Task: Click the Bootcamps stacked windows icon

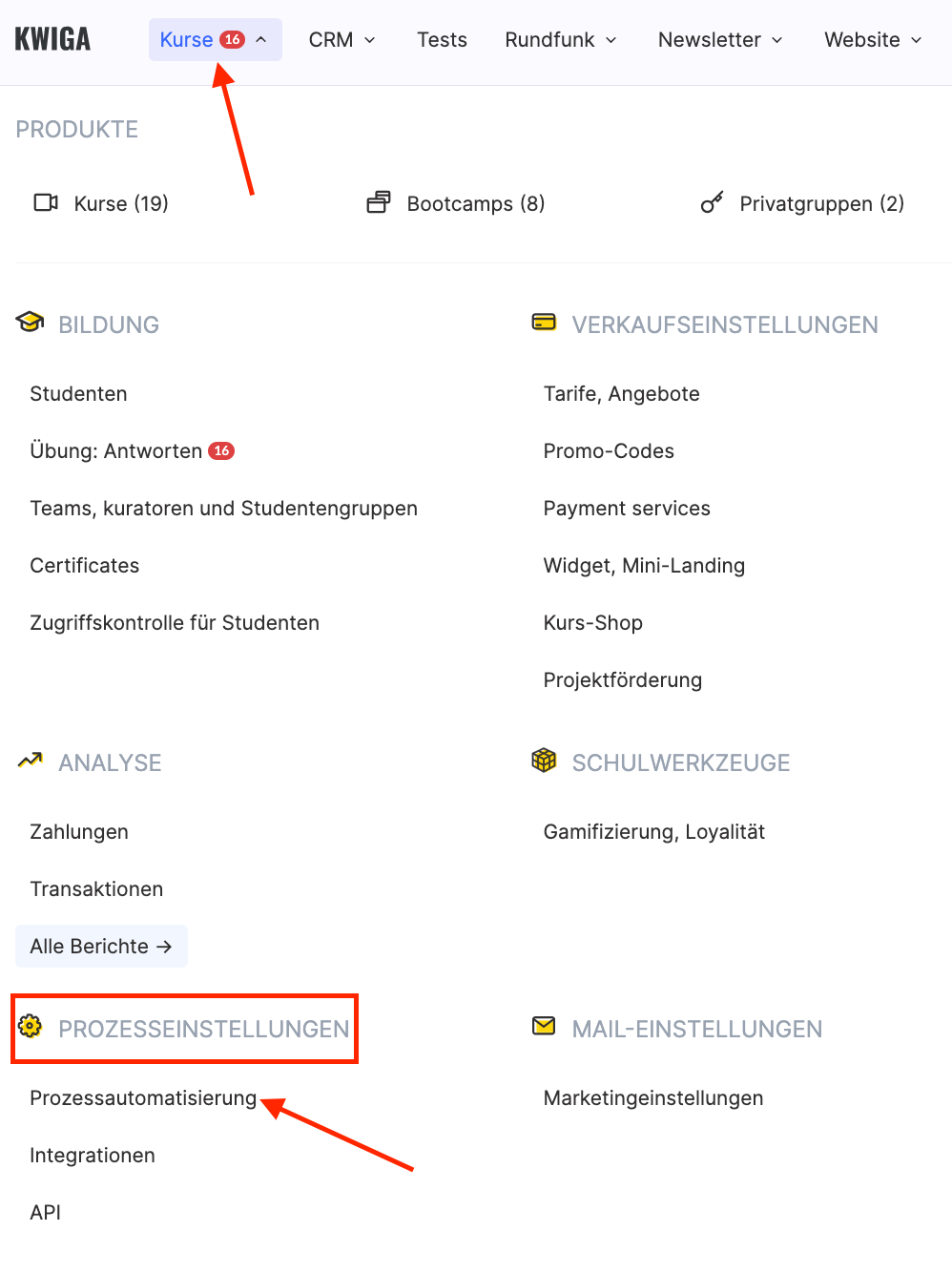Action: 379,202
